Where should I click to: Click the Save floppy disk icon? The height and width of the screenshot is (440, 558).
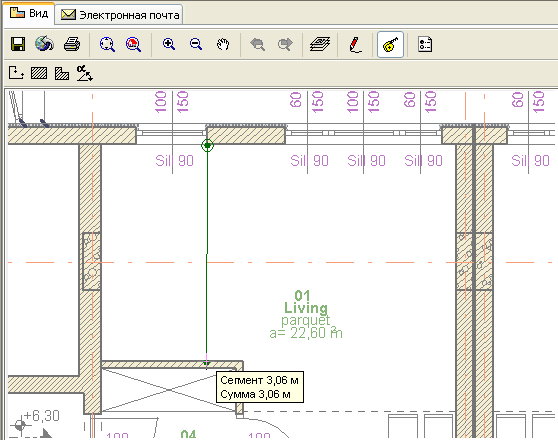click(18, 44)
